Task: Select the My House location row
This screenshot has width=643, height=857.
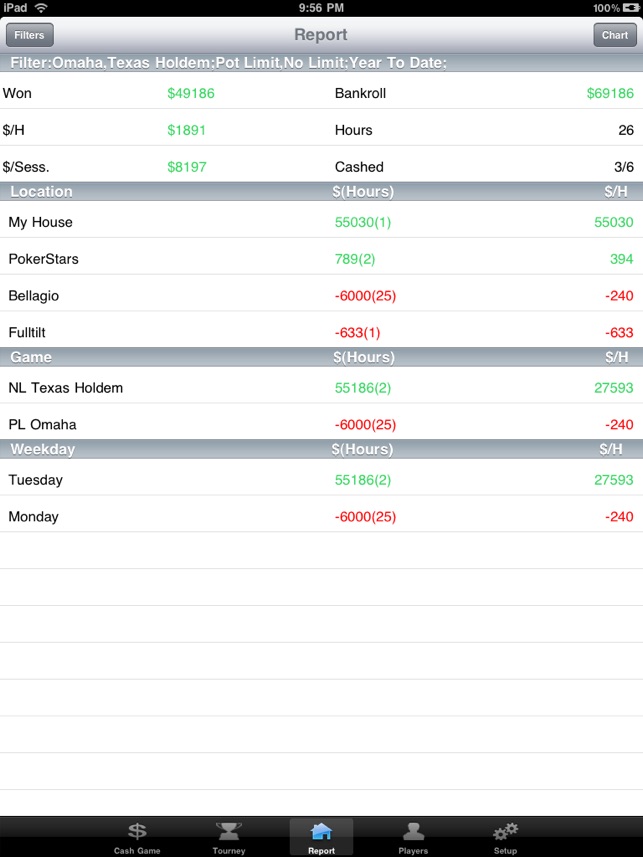Action: pos(321,222)
